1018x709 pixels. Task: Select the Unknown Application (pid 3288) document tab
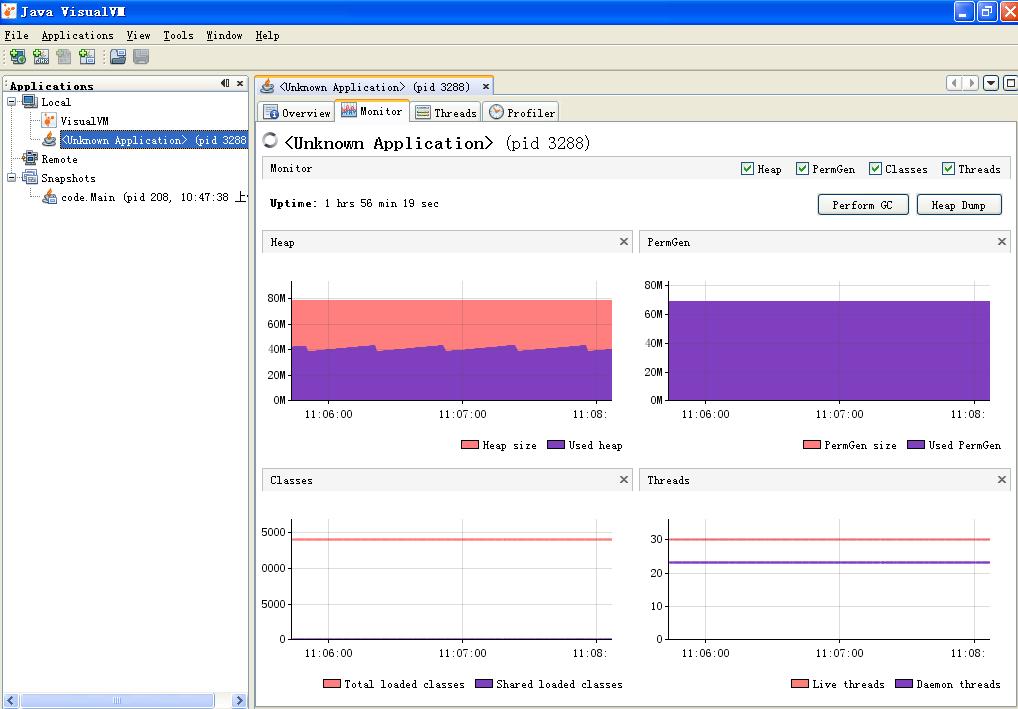373,86
